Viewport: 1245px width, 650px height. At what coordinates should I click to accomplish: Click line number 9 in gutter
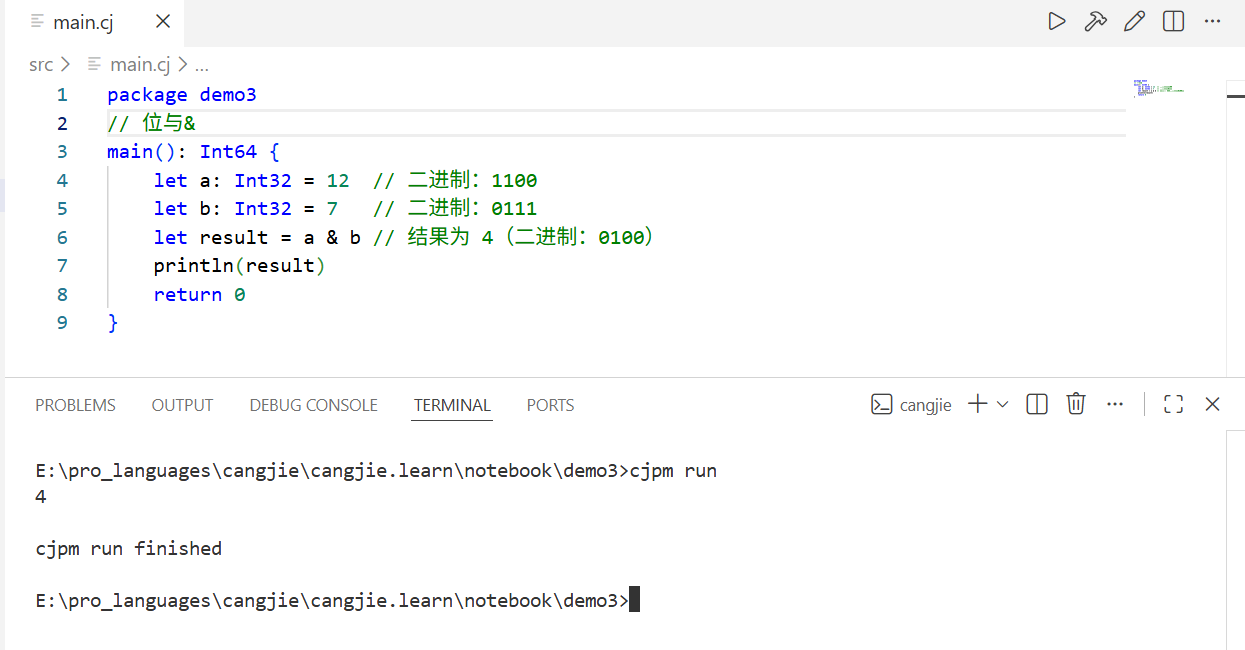coord(62,323)
